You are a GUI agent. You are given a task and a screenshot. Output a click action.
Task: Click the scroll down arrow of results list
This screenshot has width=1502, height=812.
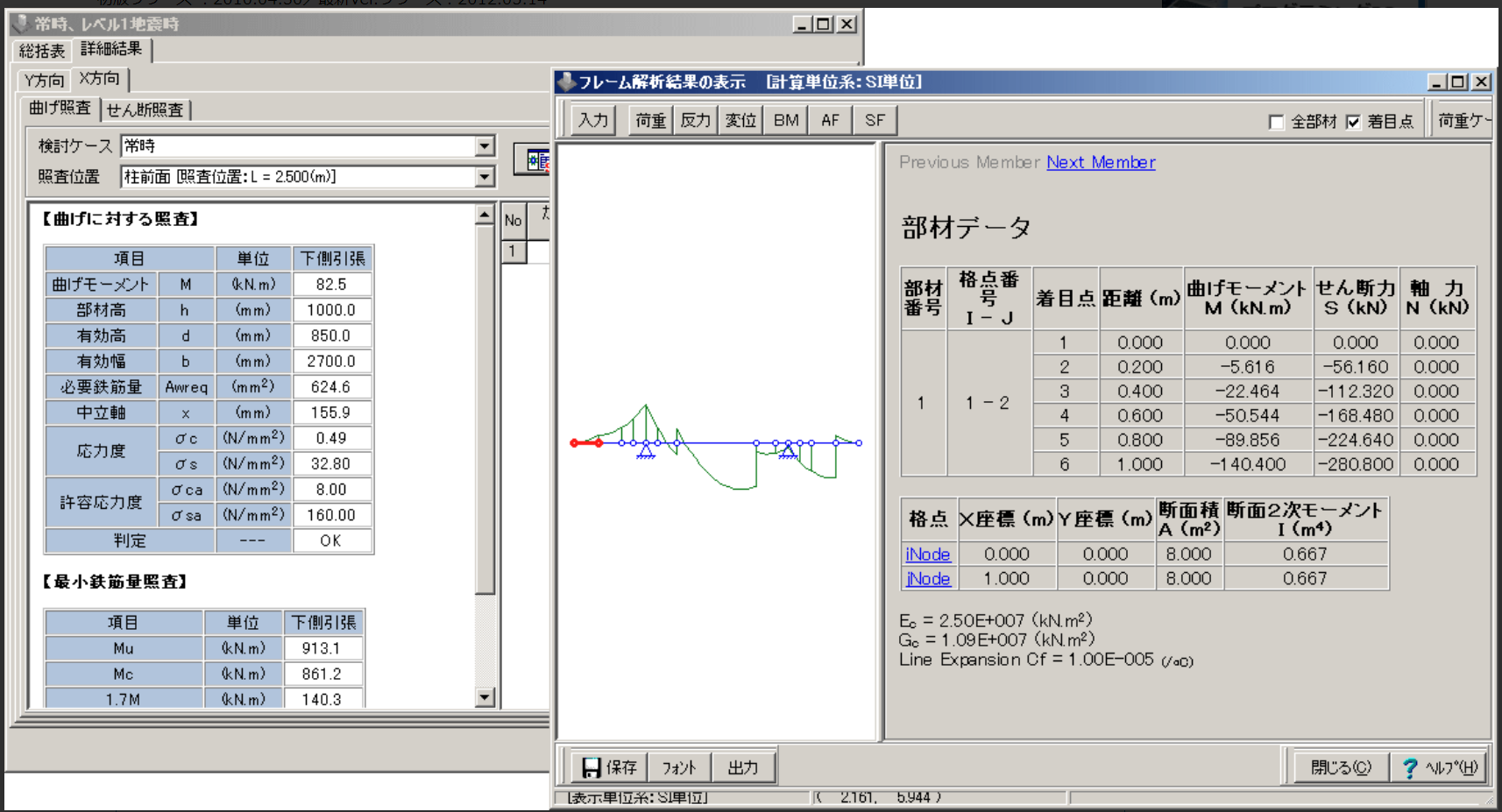click(x=485, y=697)
